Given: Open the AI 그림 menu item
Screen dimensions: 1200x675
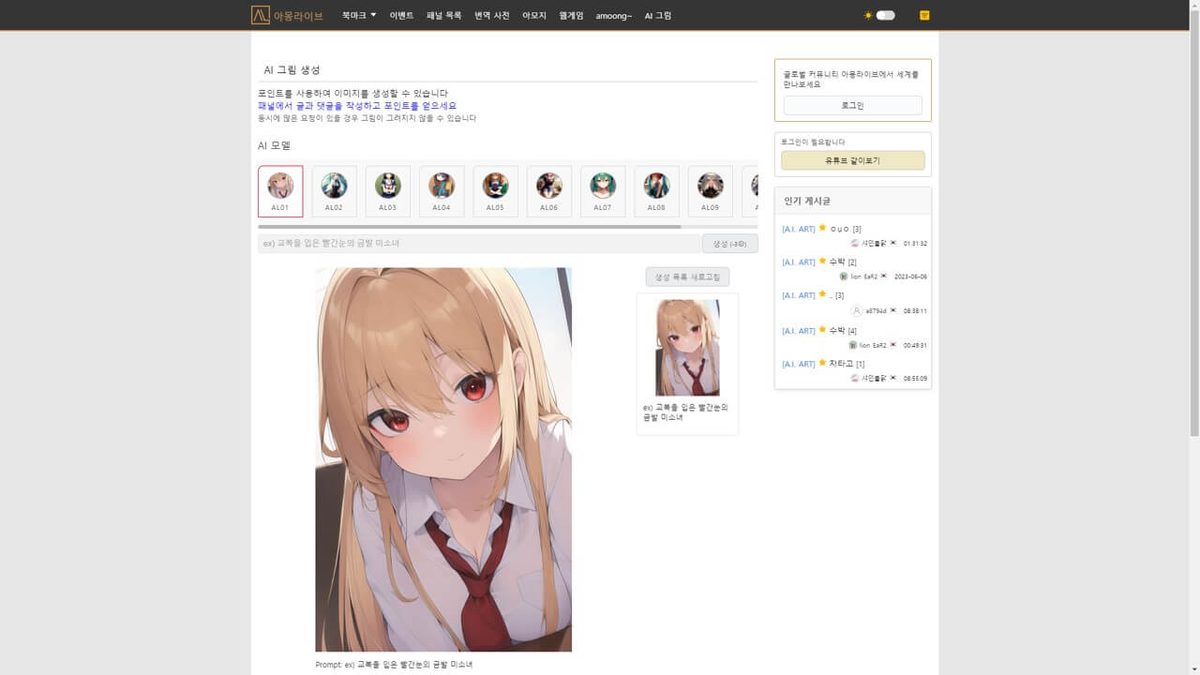Looking at the screenshot, I should (x=658, y=16).
